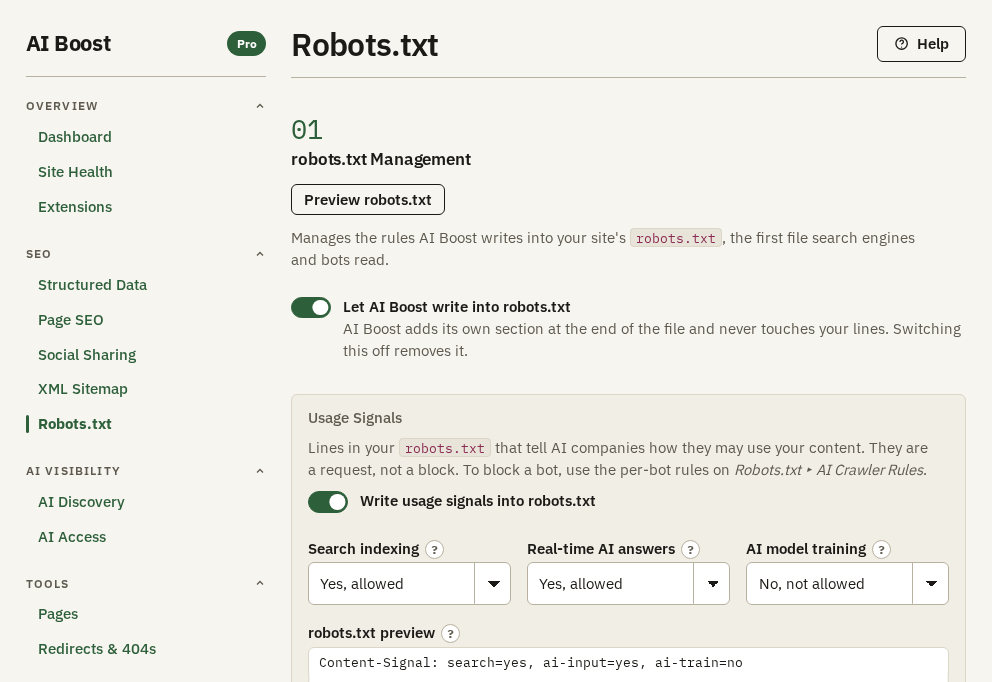
Task: Open AI Discovery in the sidebar
Action: 81,502
